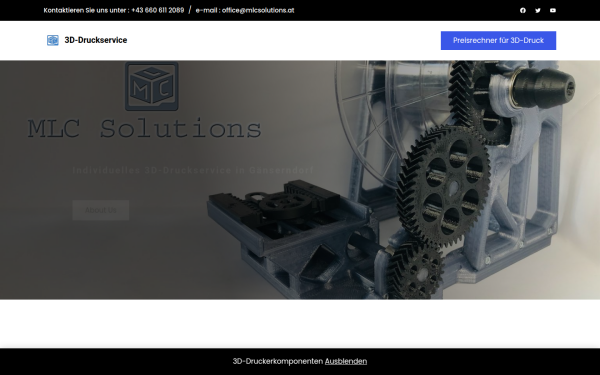Screen dimensions: 600x375
Task: Open the YouTube social icon
Action: (553, 10)
